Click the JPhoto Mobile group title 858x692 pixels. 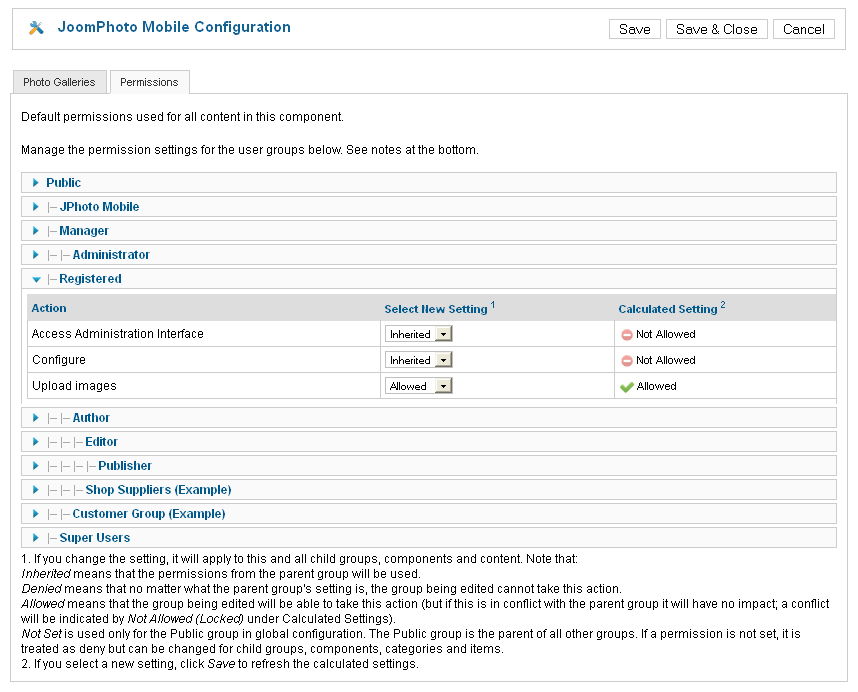click(99, 207)
